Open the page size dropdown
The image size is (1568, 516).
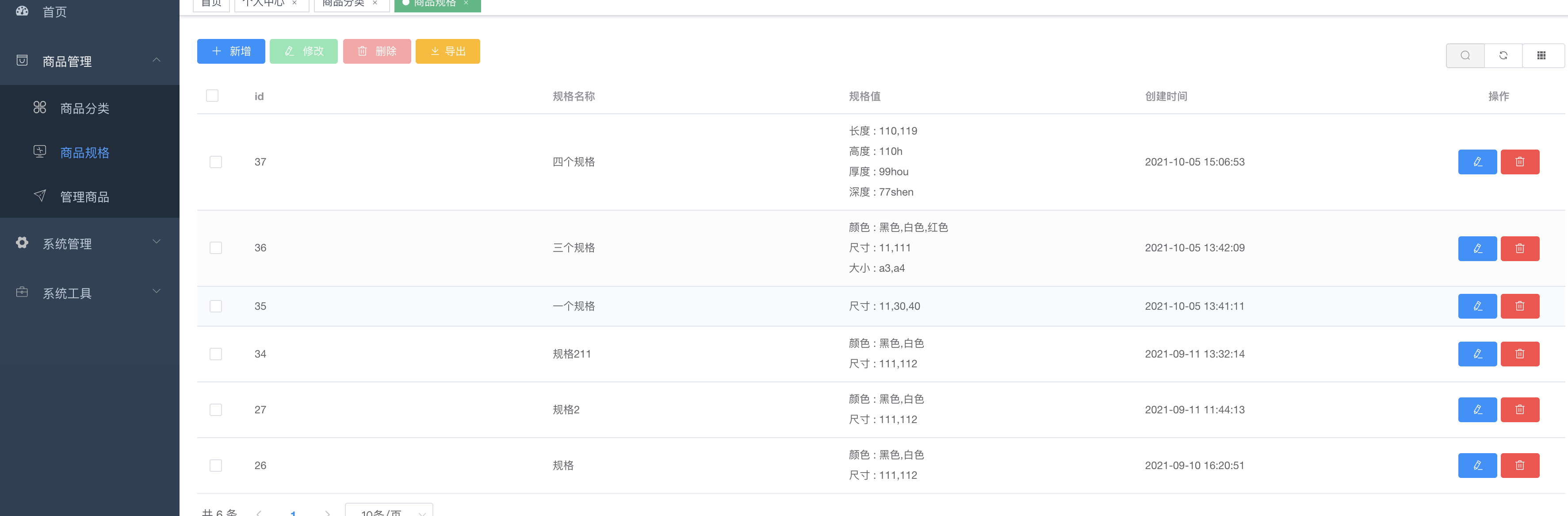point(389,511)
